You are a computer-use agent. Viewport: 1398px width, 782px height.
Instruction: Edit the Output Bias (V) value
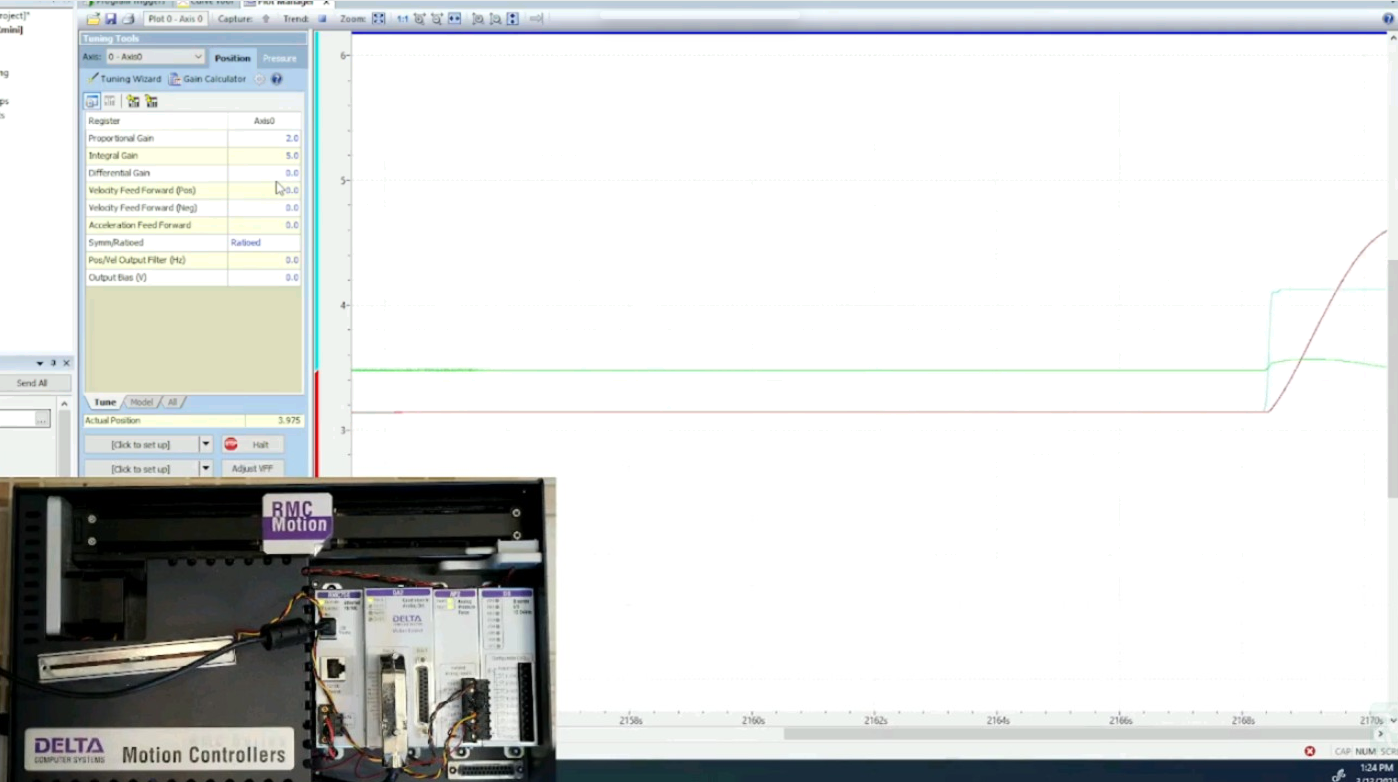tap(264, 277)
